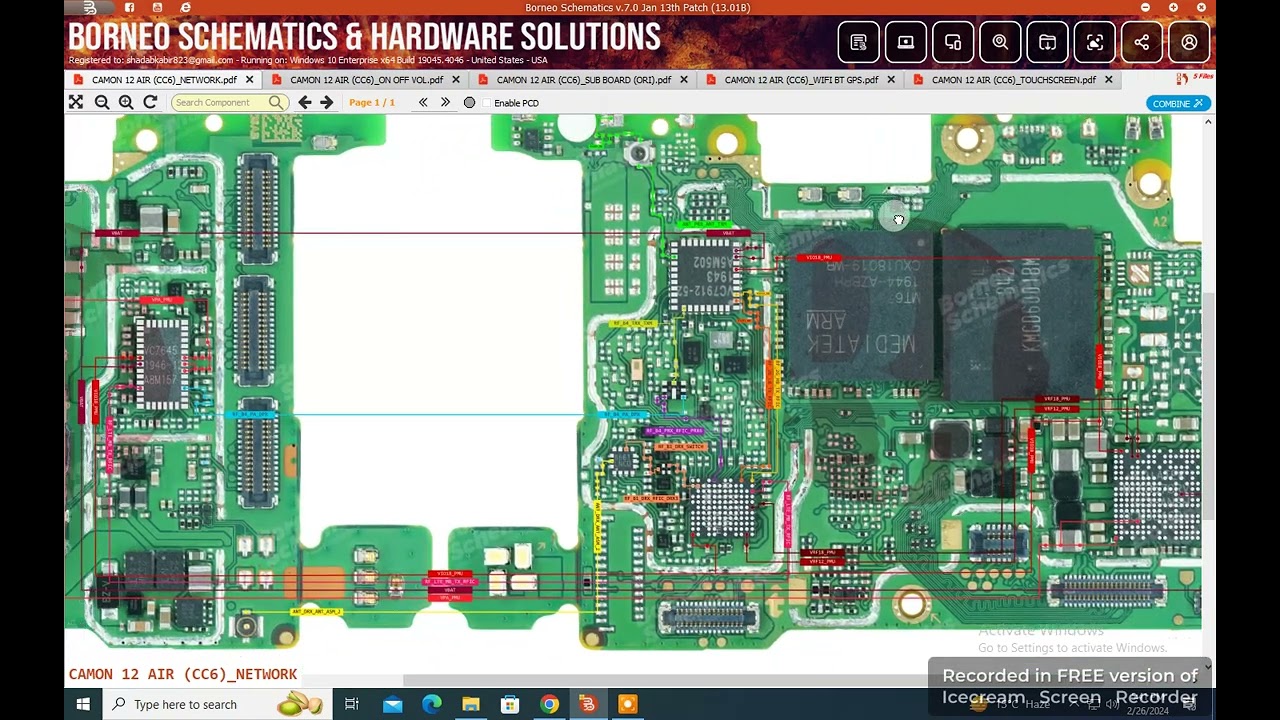The width and height of the screenshot is (1280, 720).
Task: Open YouTube icon in title bar
Action: 157,8
